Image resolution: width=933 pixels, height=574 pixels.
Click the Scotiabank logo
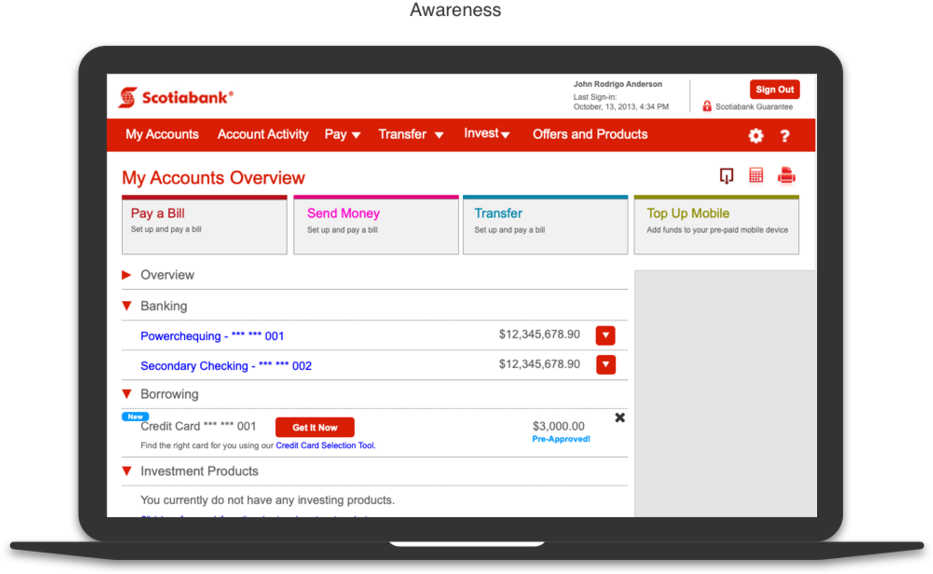[176, 98]
